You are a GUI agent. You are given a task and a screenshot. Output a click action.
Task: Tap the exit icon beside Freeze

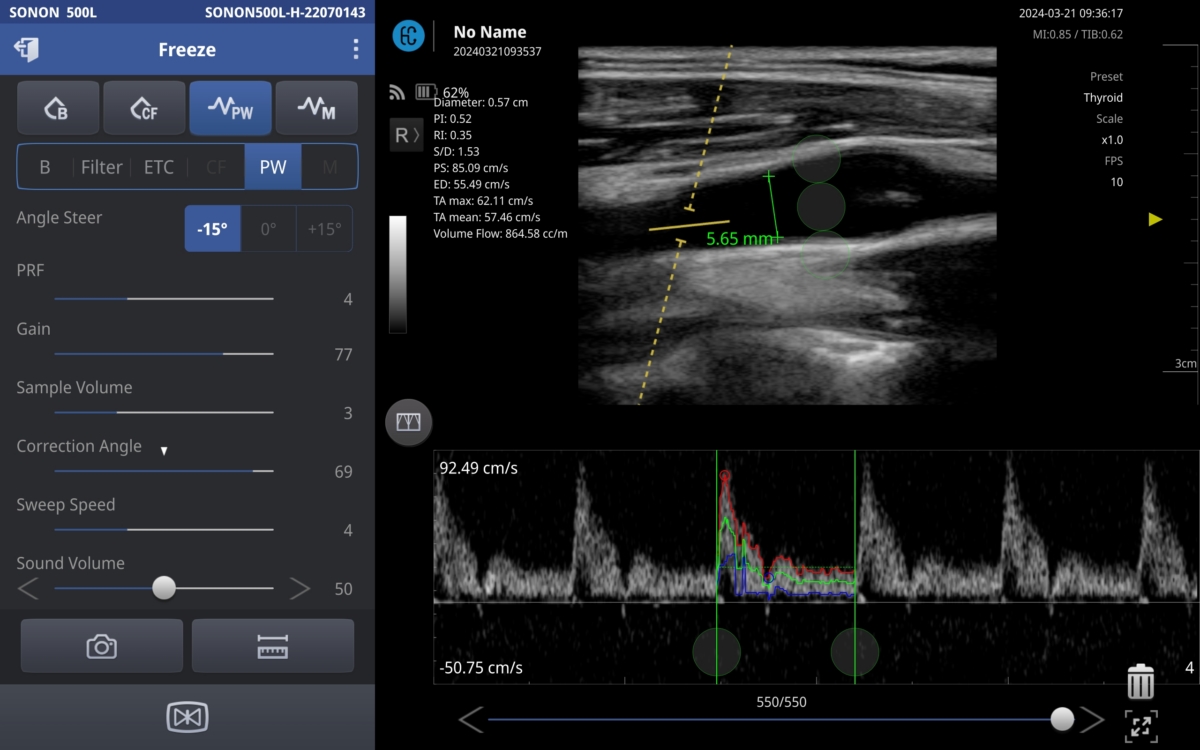point(28,49)
